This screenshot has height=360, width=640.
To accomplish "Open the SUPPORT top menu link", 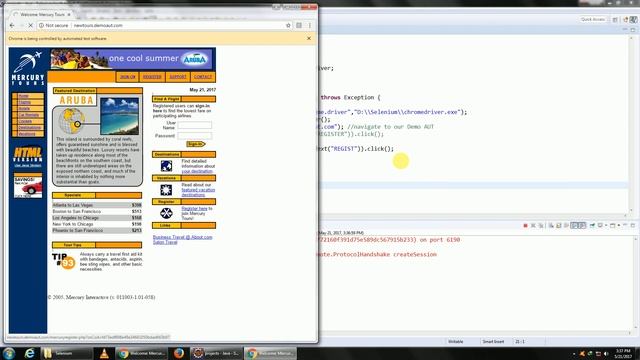I will click(178, 77).
